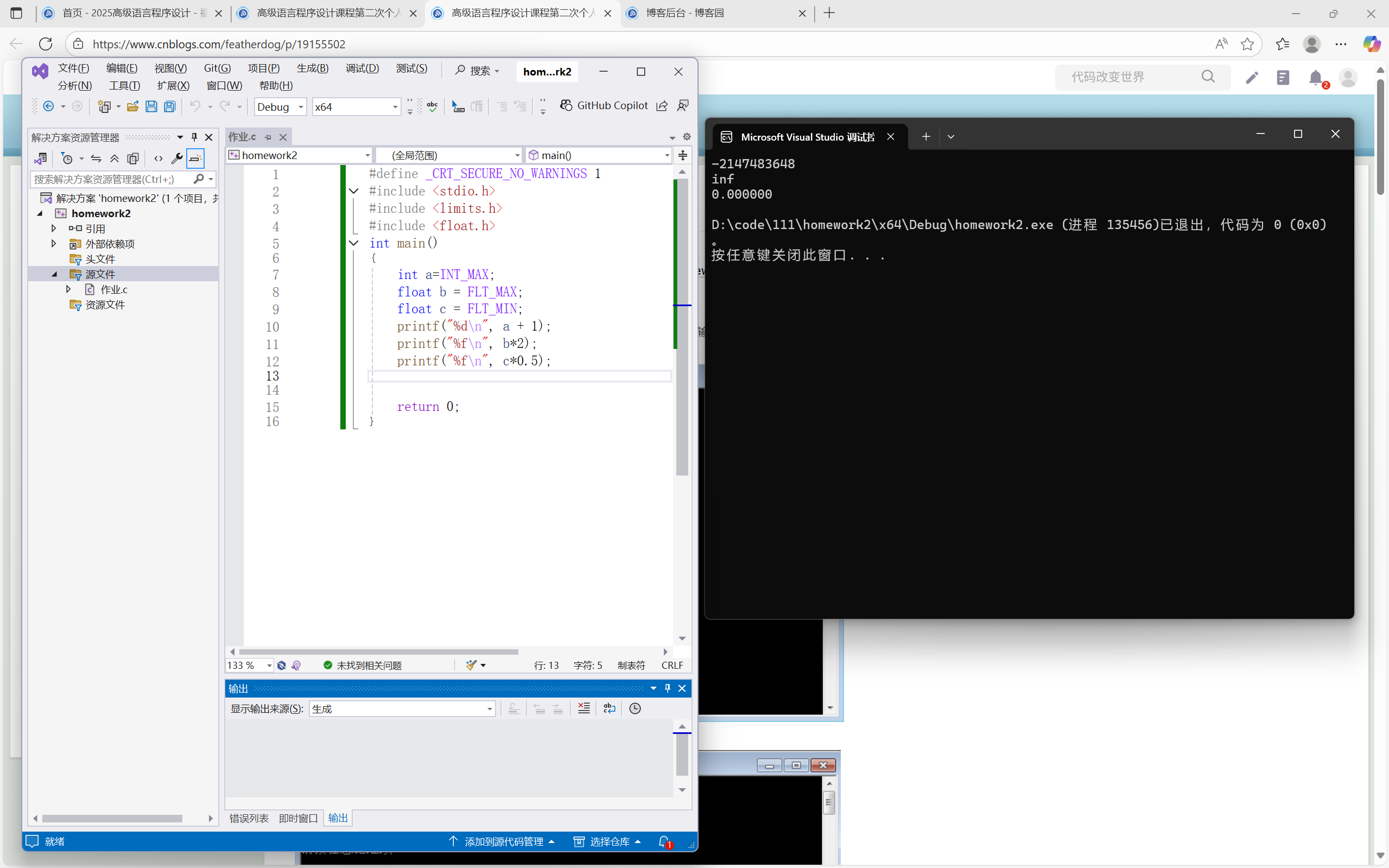Viewport: 1389px width, 868px height.
Task: Expand the 作业.c tree node
Action: click(x=68, y=289)
